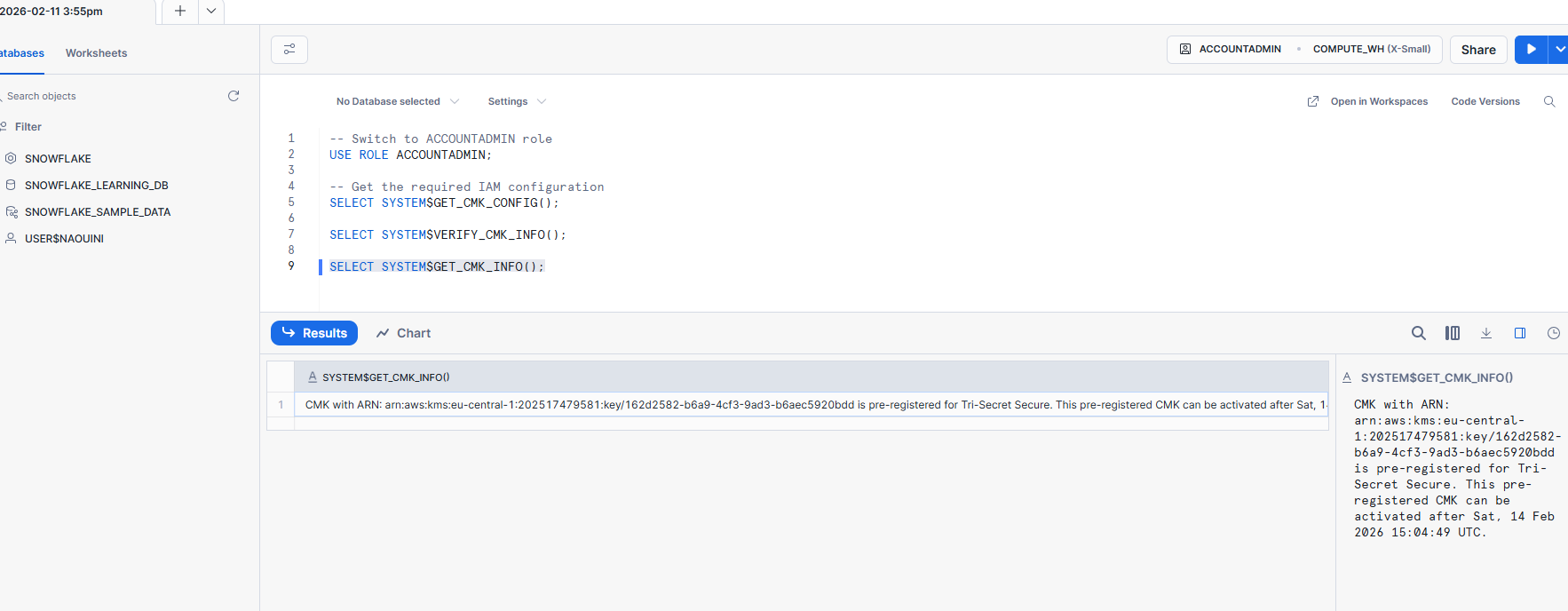Click the Open in Workspaces external icon
Screen dimensions: 1568x611
1313,101
